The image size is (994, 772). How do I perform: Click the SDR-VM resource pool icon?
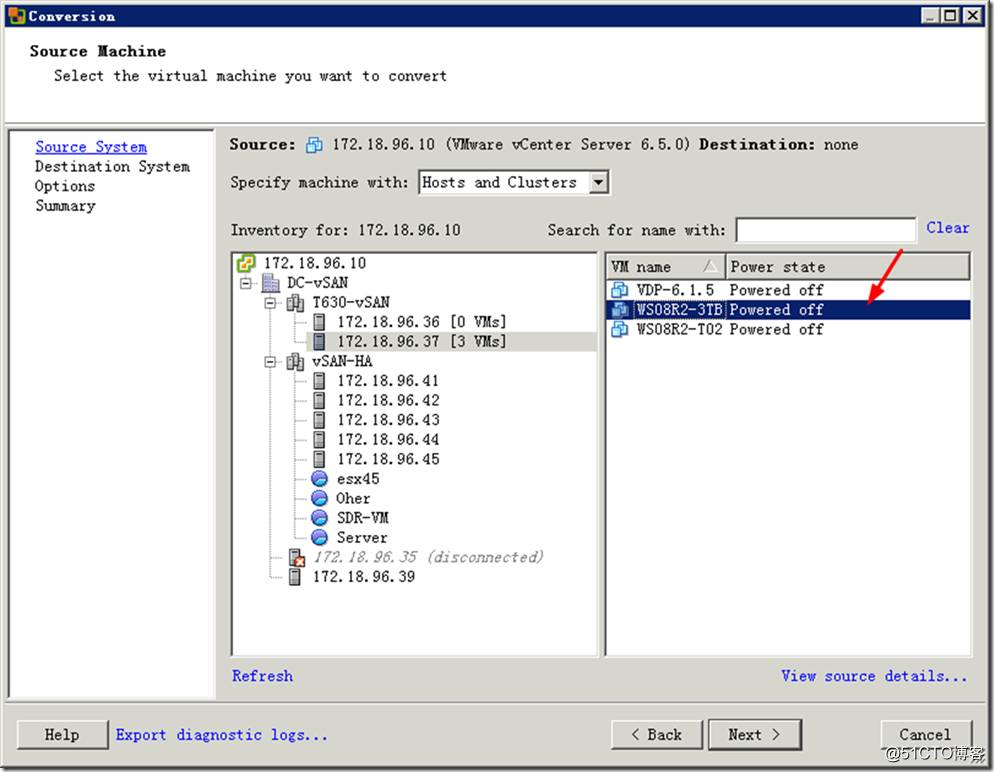pos(320,518)
